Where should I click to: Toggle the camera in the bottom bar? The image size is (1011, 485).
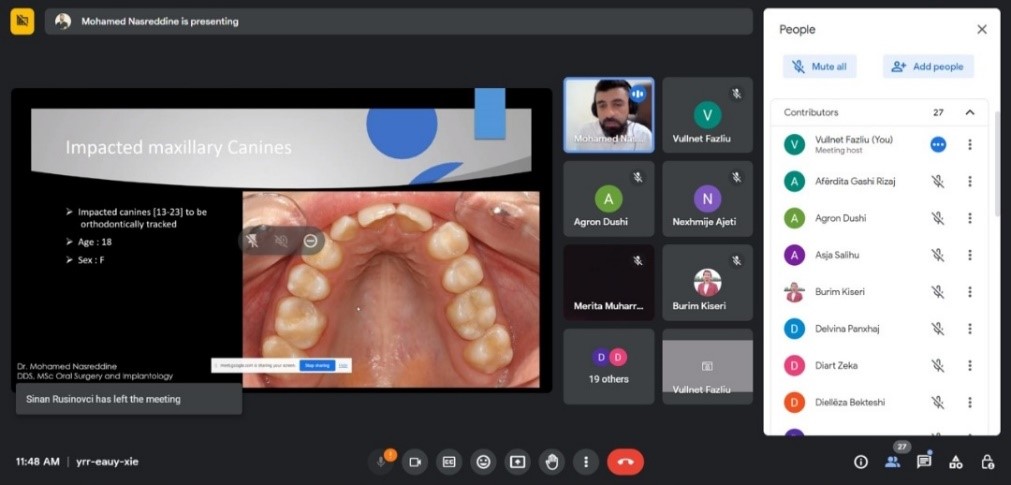pos(415,462)
